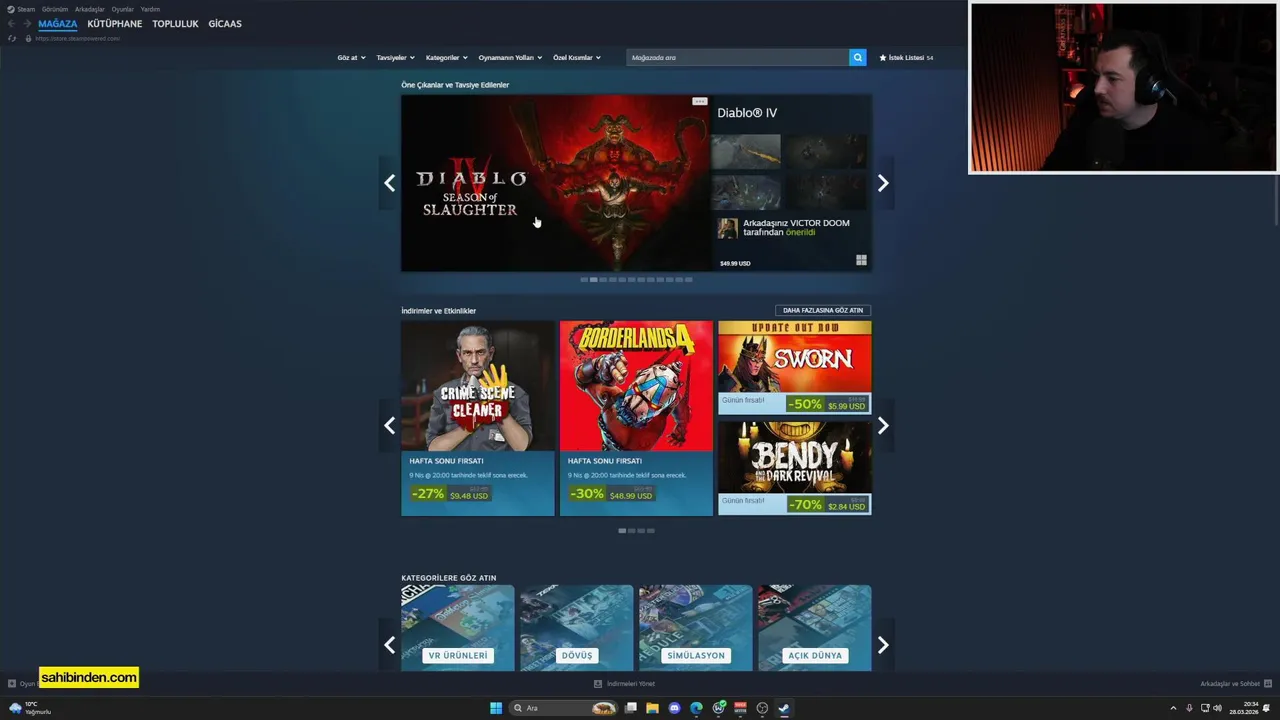Open File Explorer from the taskbar
The width and height of the screenshot is (1280, 720).
pos(652,708)
